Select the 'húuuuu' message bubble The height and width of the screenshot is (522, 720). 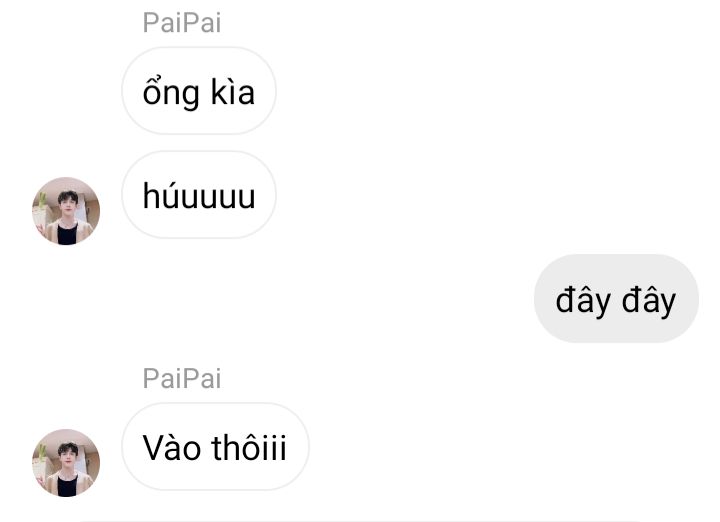pos(199,195)
